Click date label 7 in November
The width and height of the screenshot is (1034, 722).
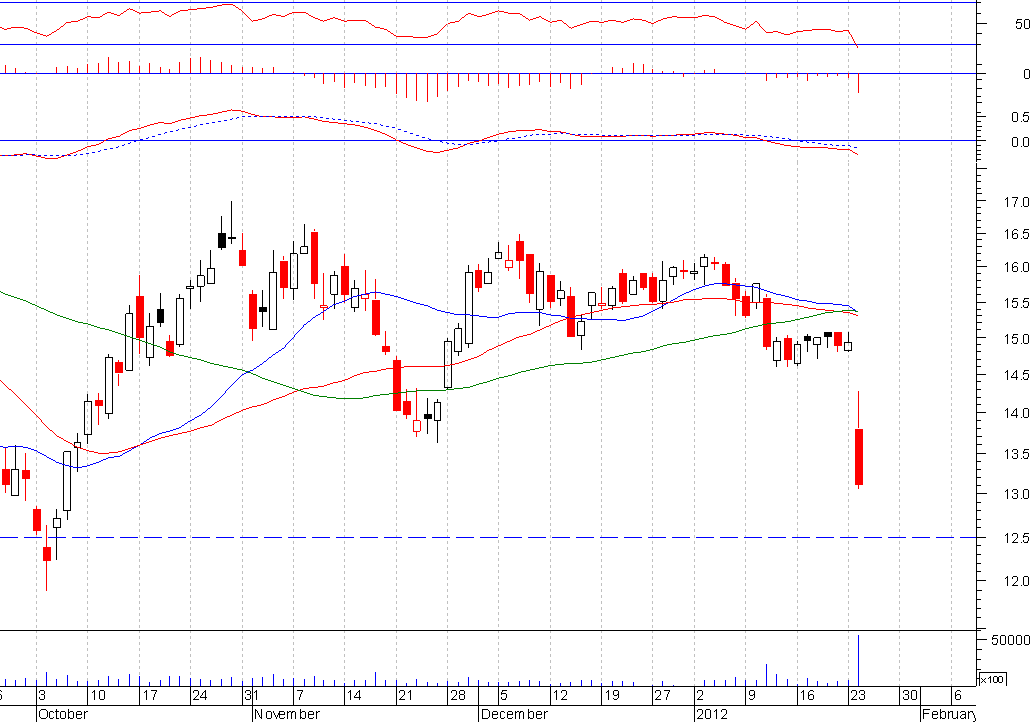coord(300,695)
